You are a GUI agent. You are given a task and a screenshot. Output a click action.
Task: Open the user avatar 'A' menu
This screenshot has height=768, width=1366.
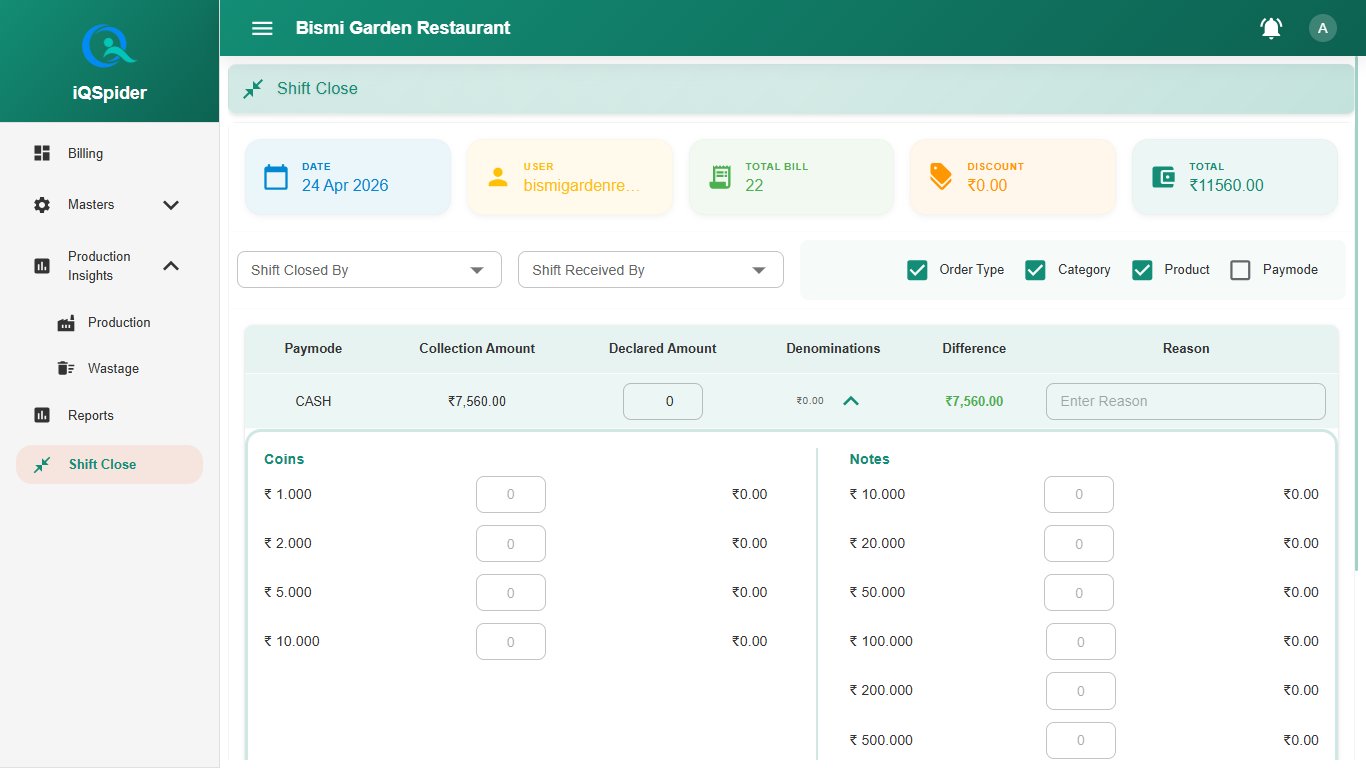(1323, 28)
